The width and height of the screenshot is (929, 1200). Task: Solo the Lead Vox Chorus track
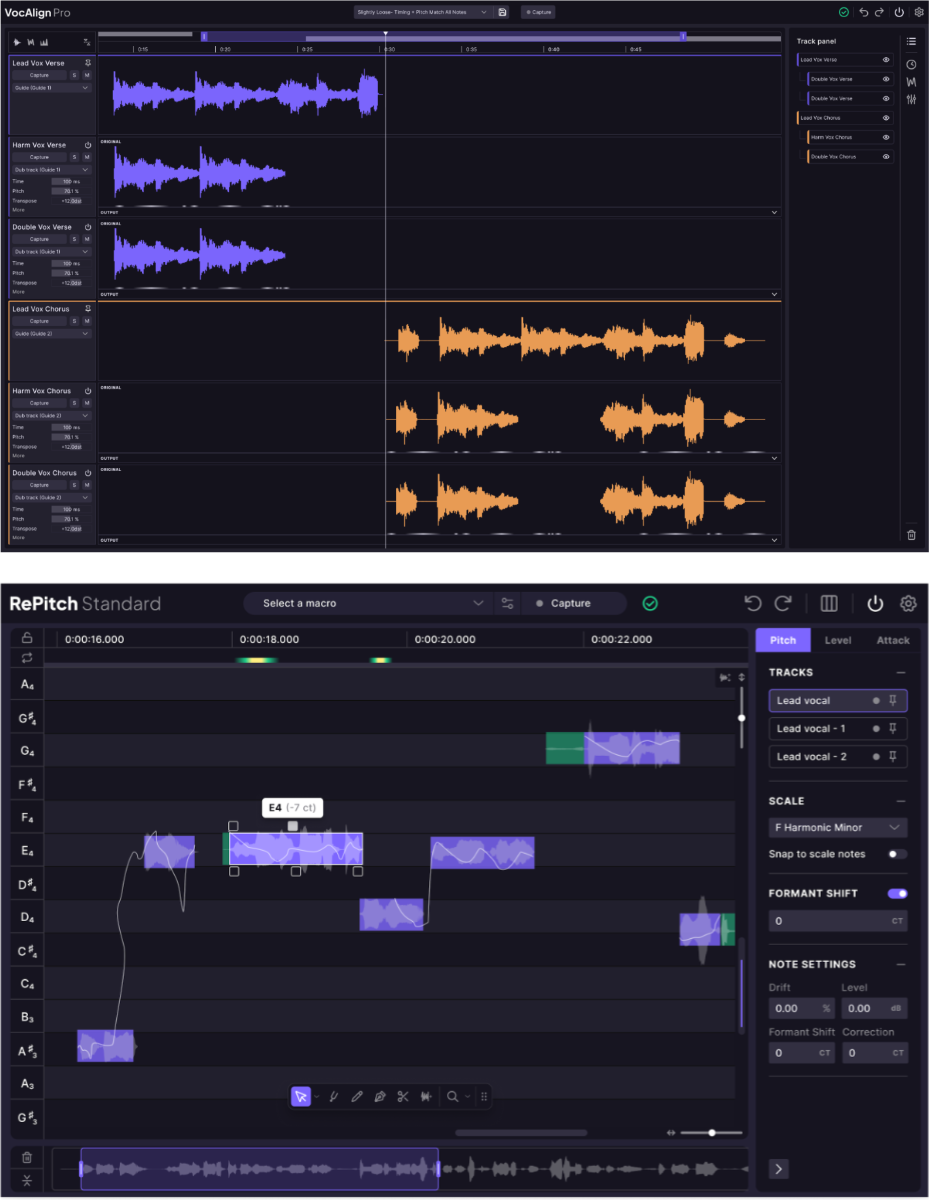pyautogui.click(x=74, y=321)
